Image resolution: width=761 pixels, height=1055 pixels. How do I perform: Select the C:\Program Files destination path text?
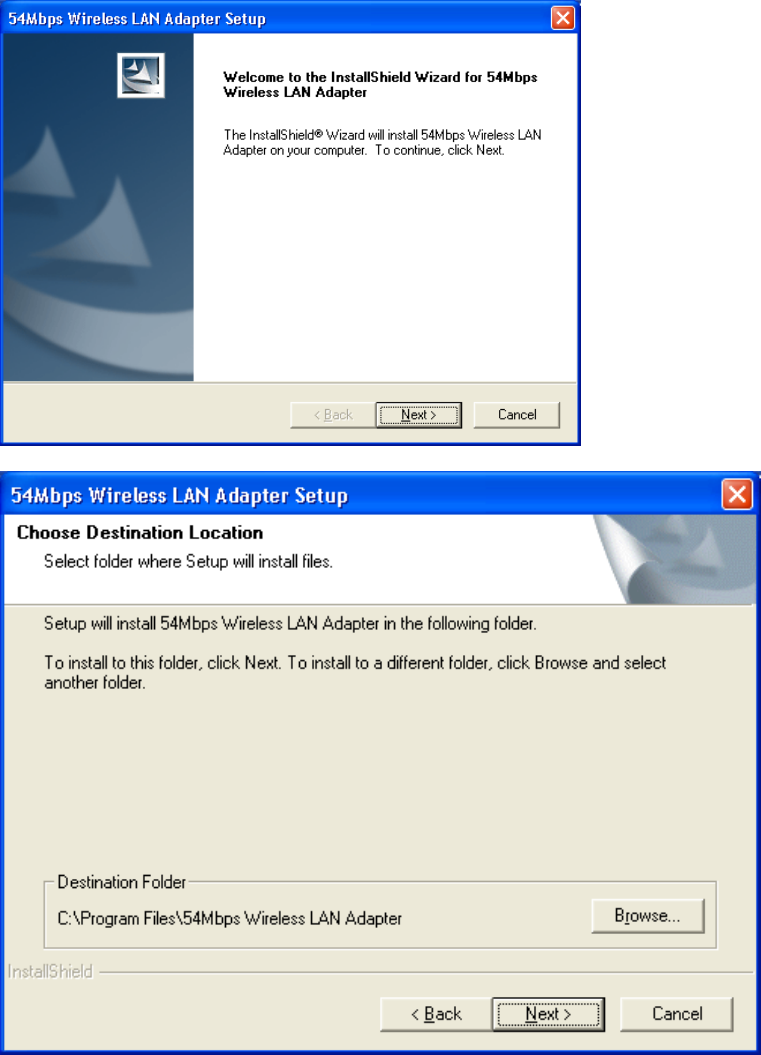click(229, 918)
